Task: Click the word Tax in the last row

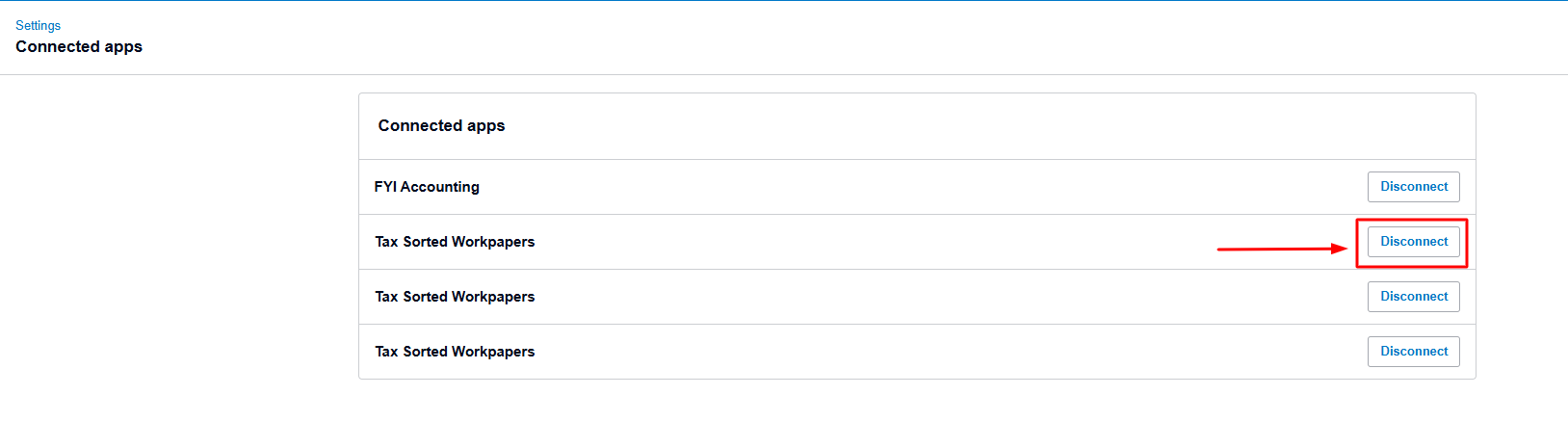Action: tap(386, 352)
